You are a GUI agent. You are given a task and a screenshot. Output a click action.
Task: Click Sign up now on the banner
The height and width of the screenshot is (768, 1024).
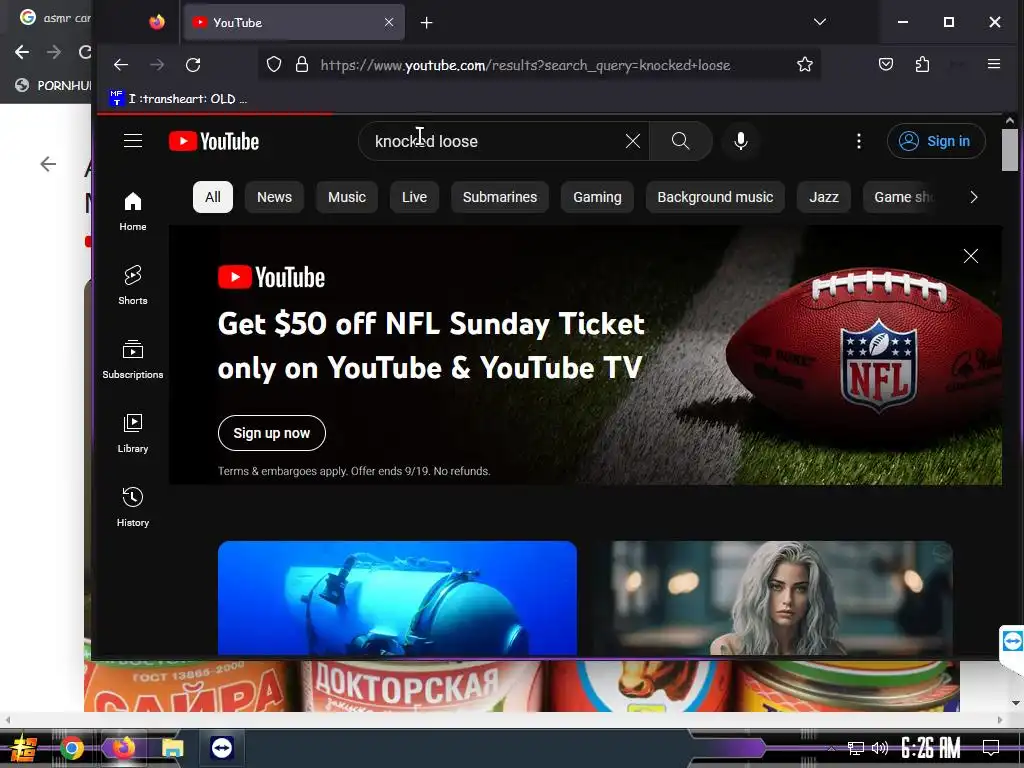pos(272,433)
